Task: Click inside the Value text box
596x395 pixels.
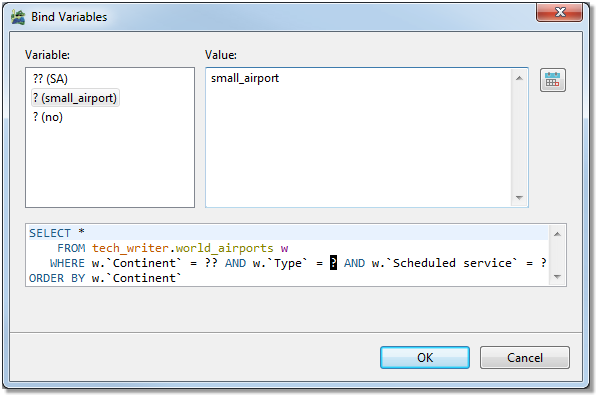Action: (x=359, y=137)
